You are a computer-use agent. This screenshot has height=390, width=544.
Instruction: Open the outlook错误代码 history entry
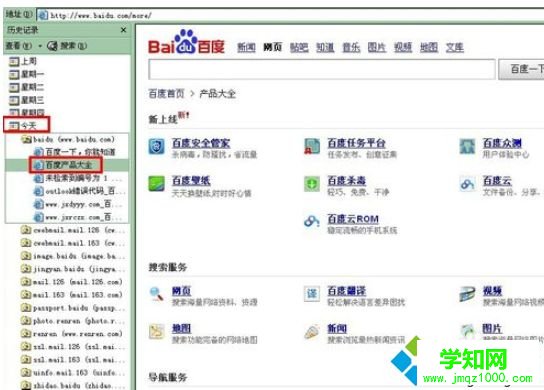tap(78, 191)
